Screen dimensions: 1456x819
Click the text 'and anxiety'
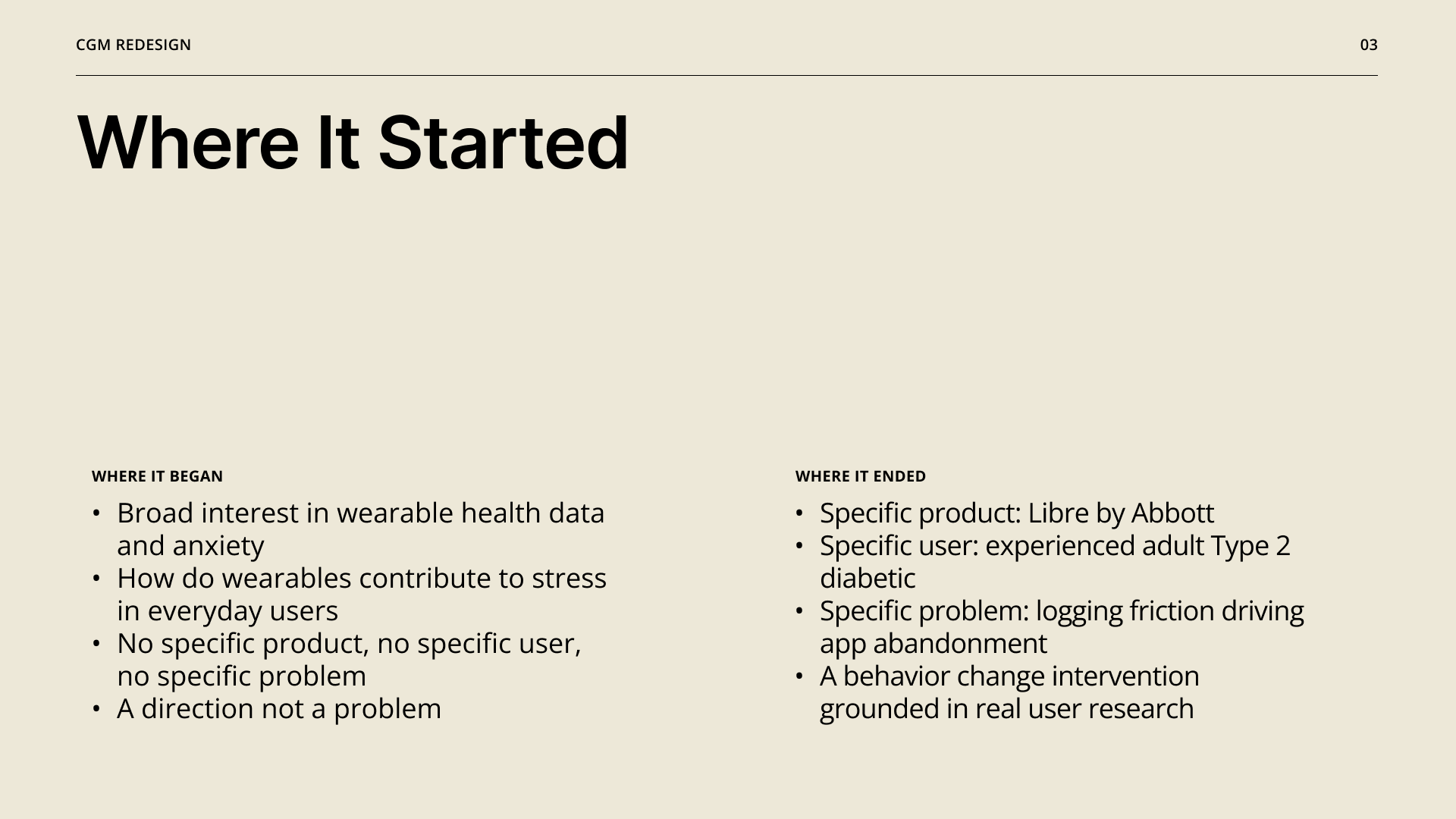(190, 546)
